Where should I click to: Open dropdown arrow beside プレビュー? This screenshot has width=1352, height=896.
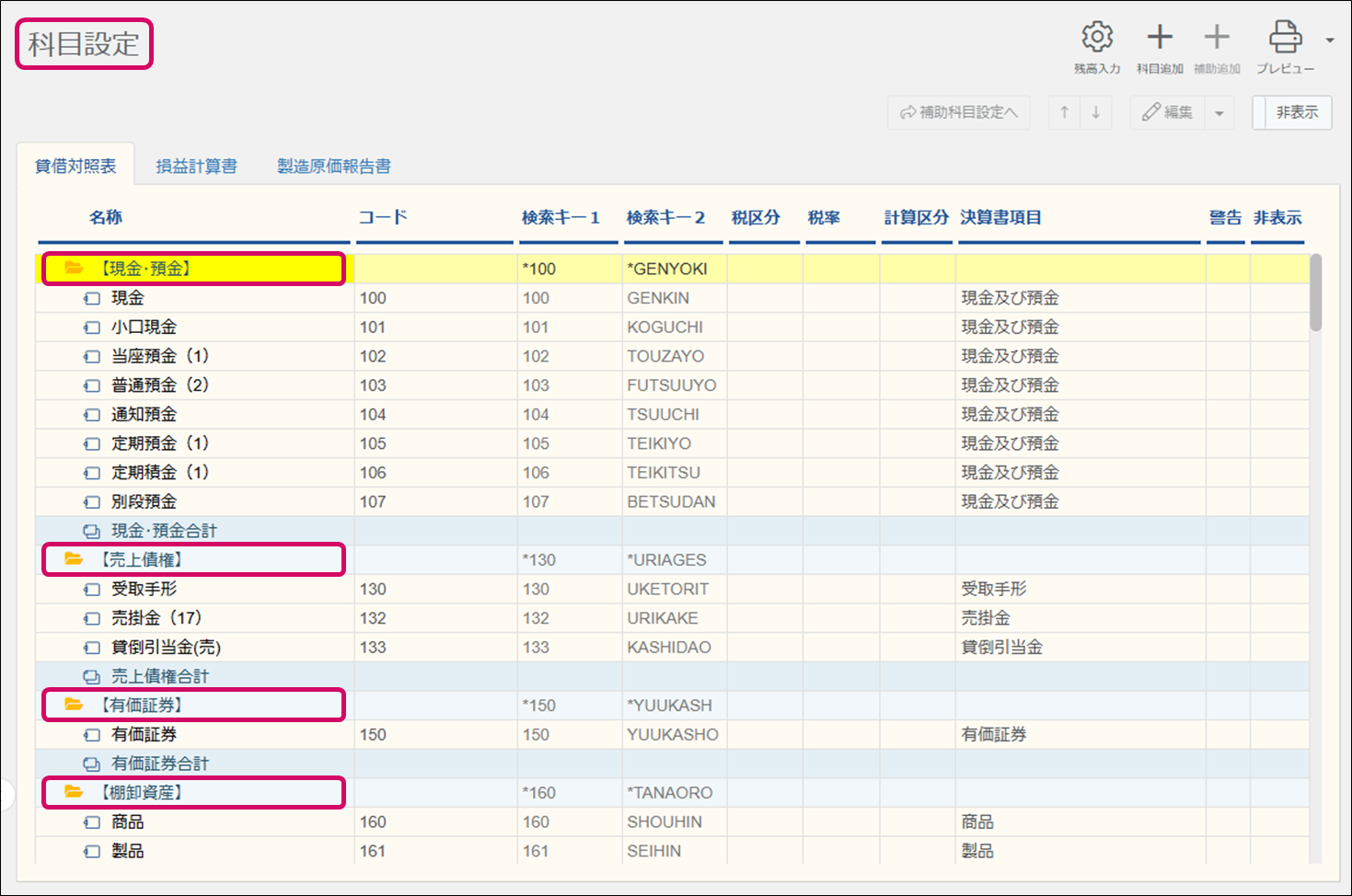click(1329, 40)
